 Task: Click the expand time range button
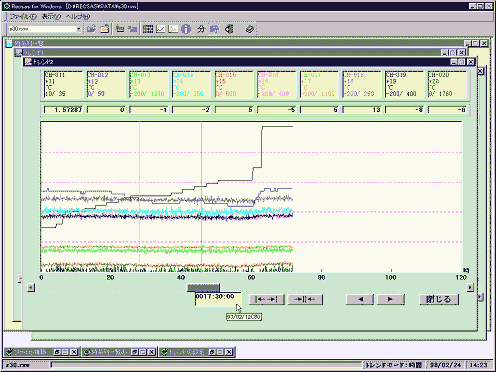pos(267,299)
